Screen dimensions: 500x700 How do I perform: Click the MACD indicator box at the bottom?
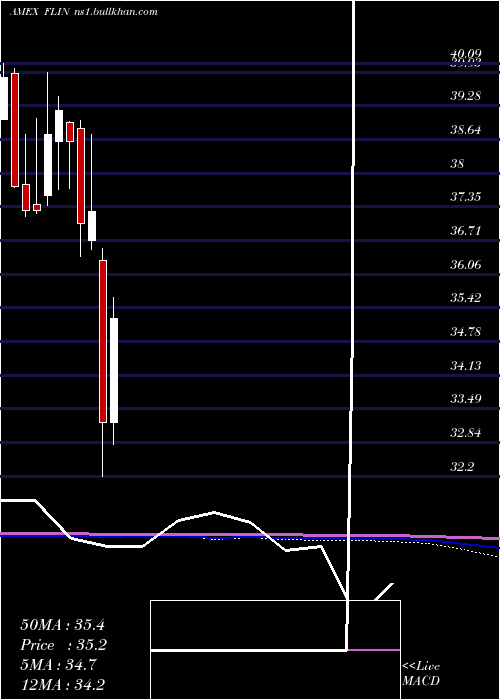click(x=275, y=650)
